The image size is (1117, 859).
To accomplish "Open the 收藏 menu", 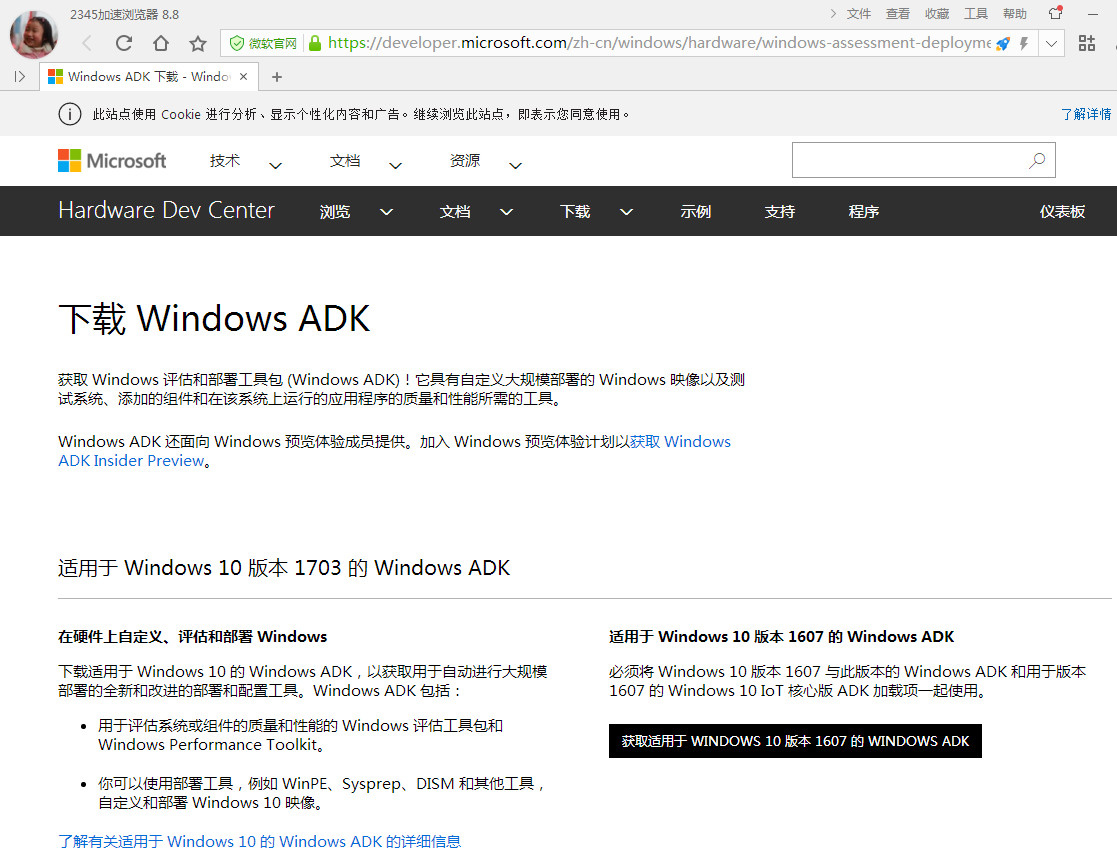I will point(937,14).
